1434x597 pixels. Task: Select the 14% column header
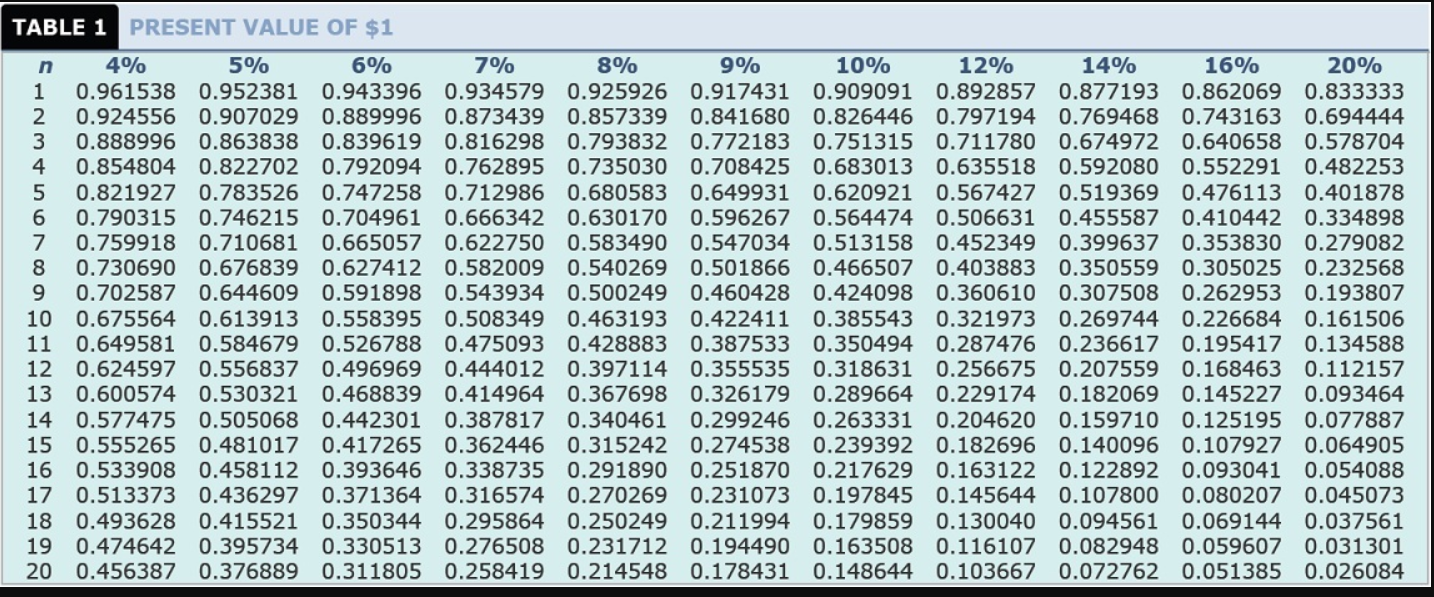click(1109, 66)
